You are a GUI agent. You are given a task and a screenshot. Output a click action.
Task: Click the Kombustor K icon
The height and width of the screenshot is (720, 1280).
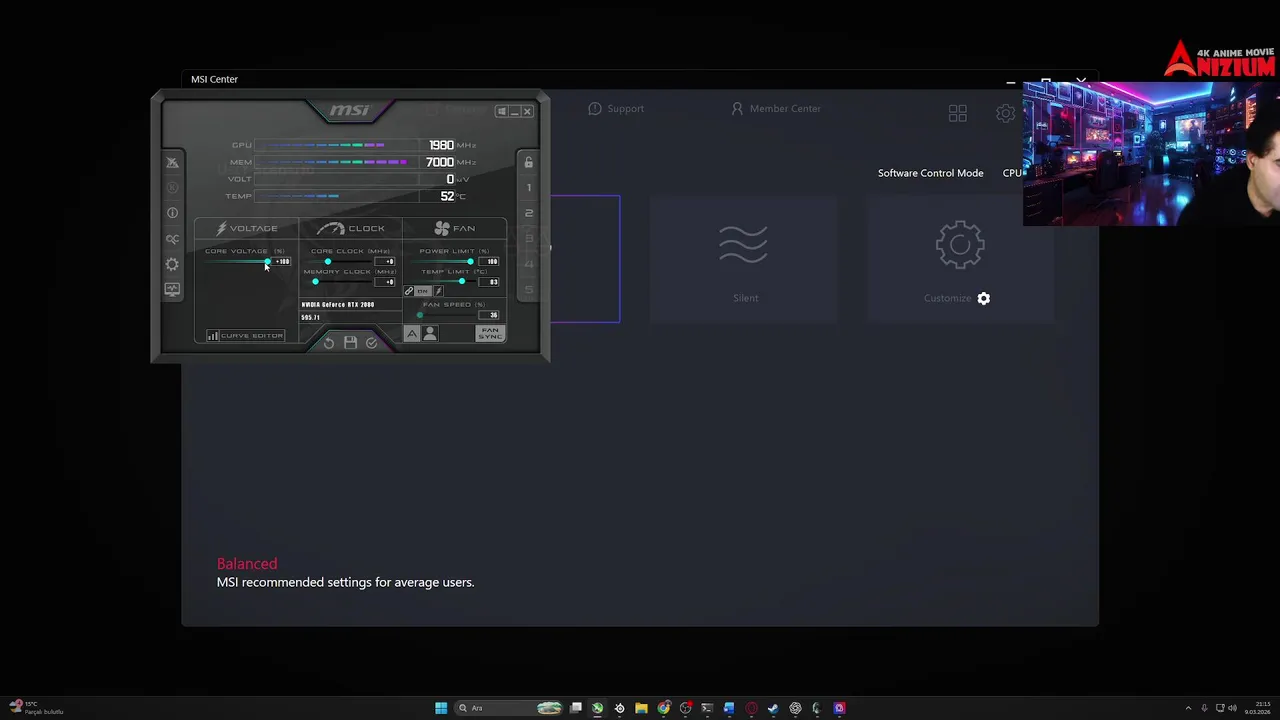(x=172, y=187)
